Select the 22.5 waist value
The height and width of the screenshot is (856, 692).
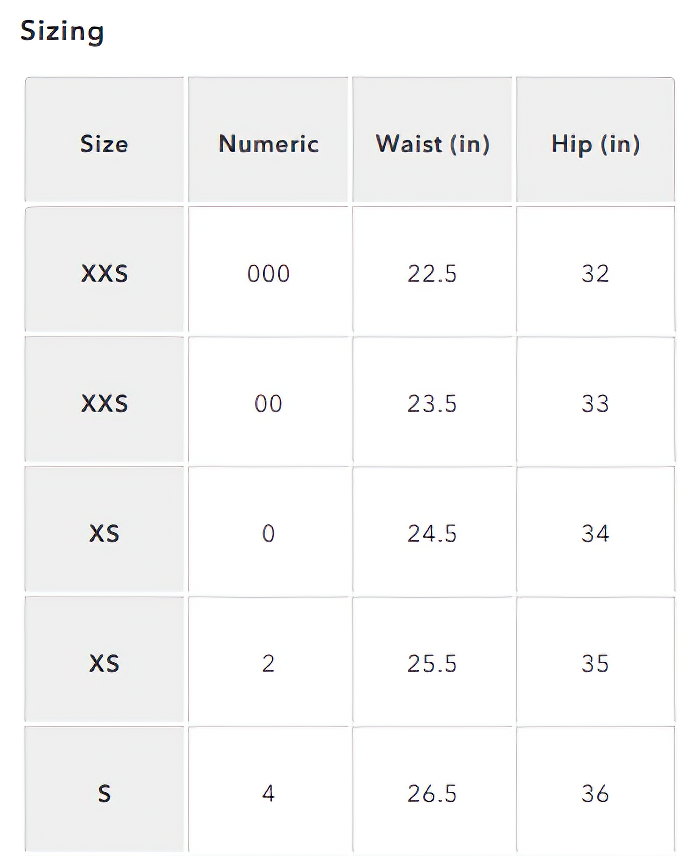[432, 274]
